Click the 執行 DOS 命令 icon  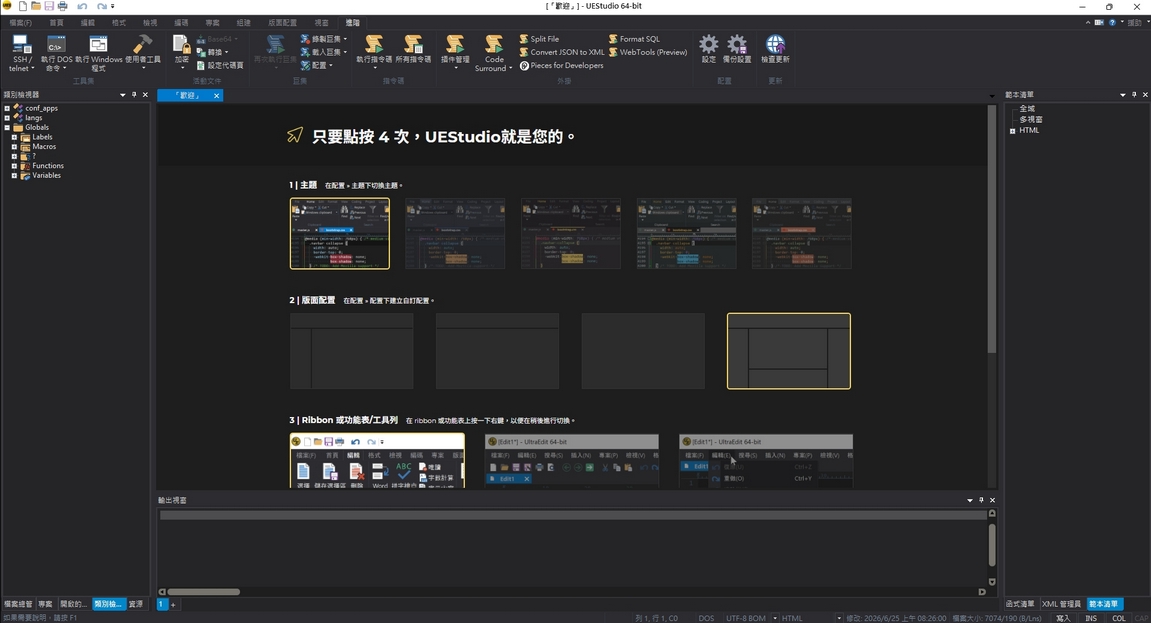(x=57, y=53)
